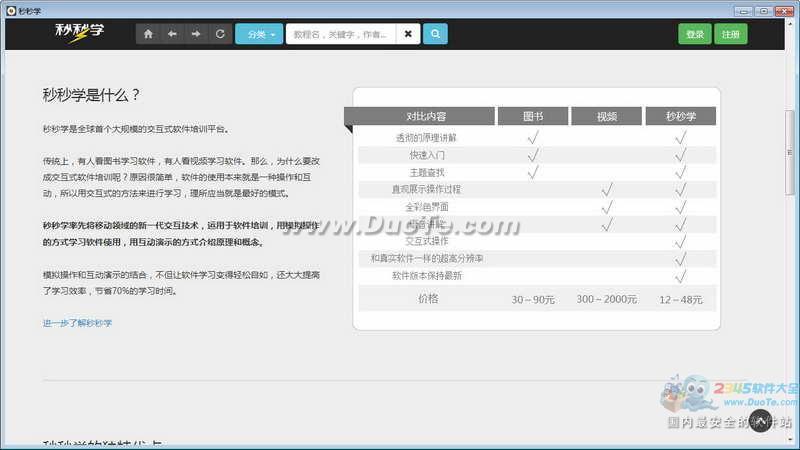Select the 视频 column header

click(607, 116)
